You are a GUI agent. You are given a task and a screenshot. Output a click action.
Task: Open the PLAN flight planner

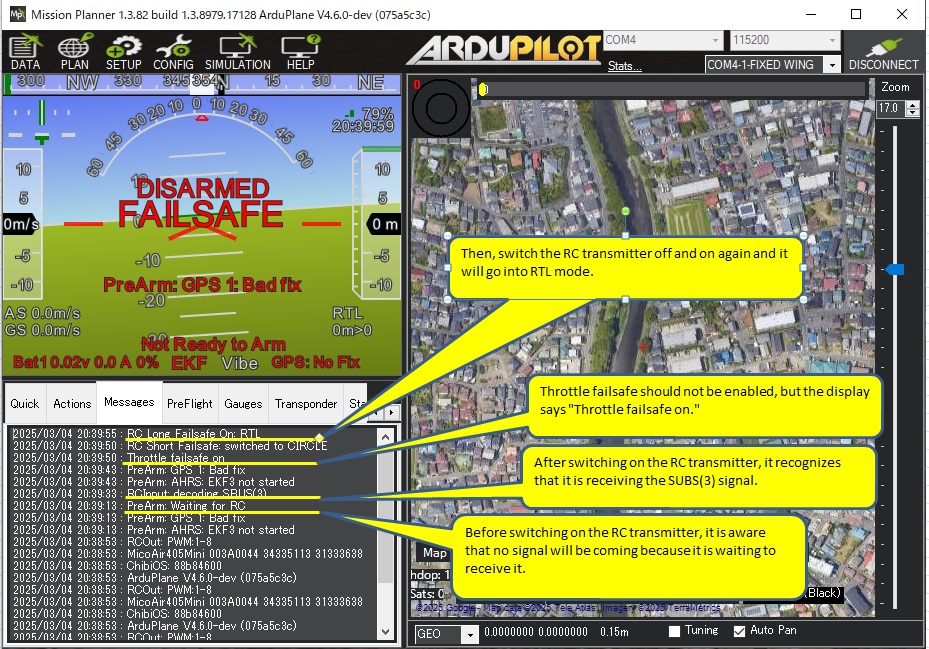click(x=75, y=52)
